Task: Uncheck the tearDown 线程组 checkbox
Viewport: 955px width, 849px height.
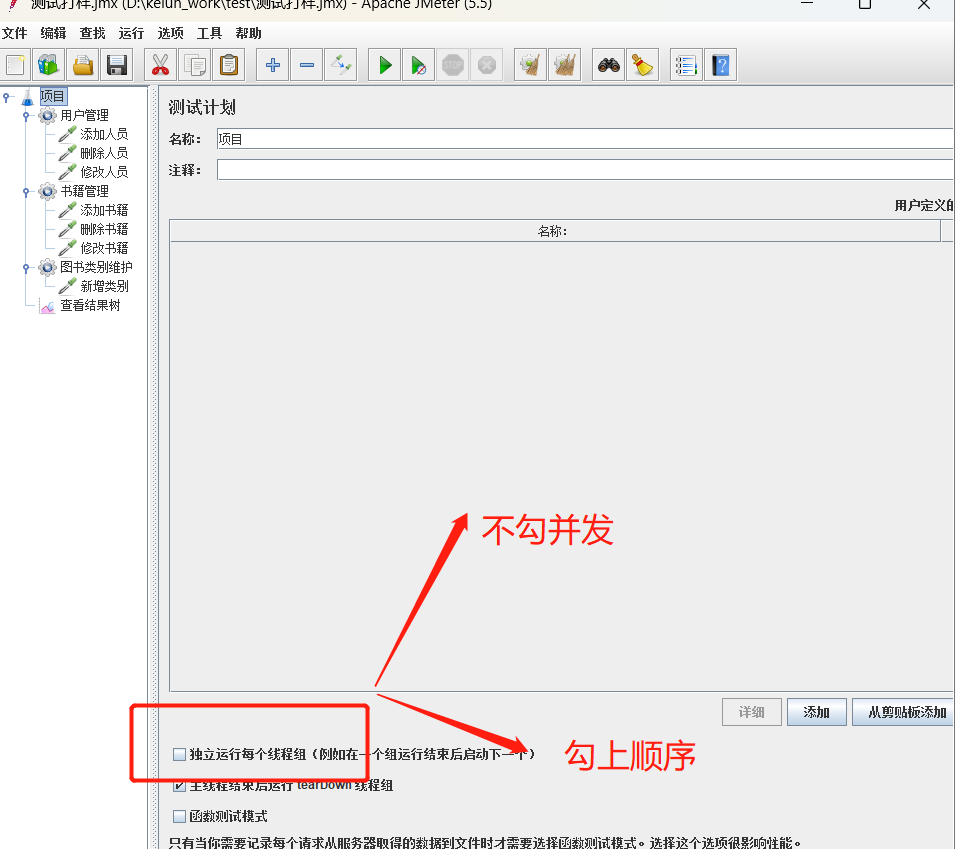Action: coord(179,786)
